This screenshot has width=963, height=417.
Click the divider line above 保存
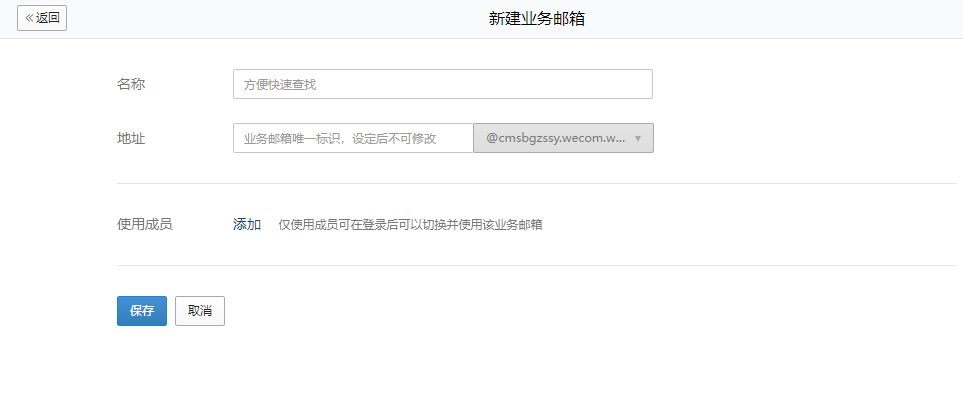(536, 265)
